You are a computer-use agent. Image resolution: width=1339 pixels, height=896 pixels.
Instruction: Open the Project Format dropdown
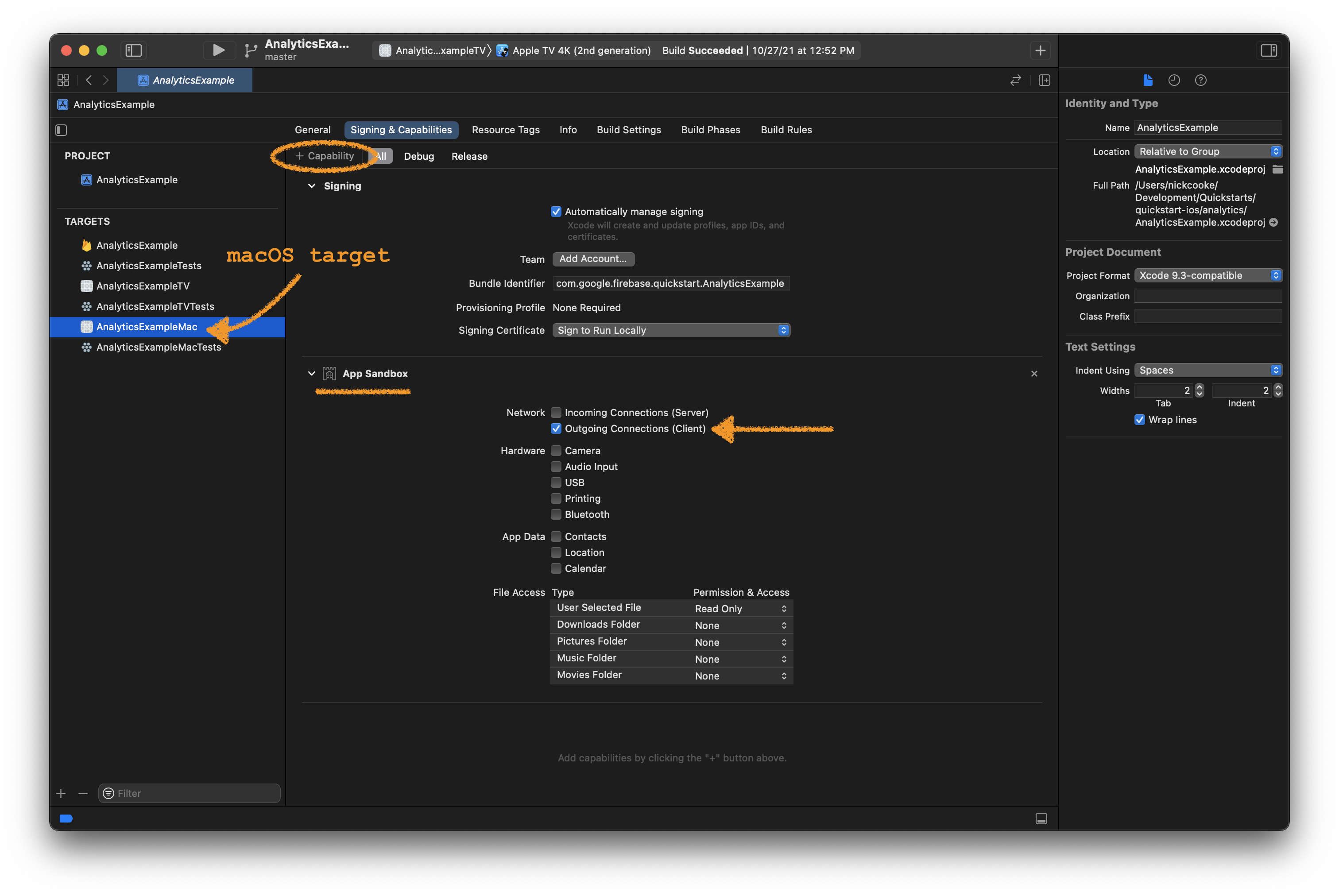tap(1207, 275)
